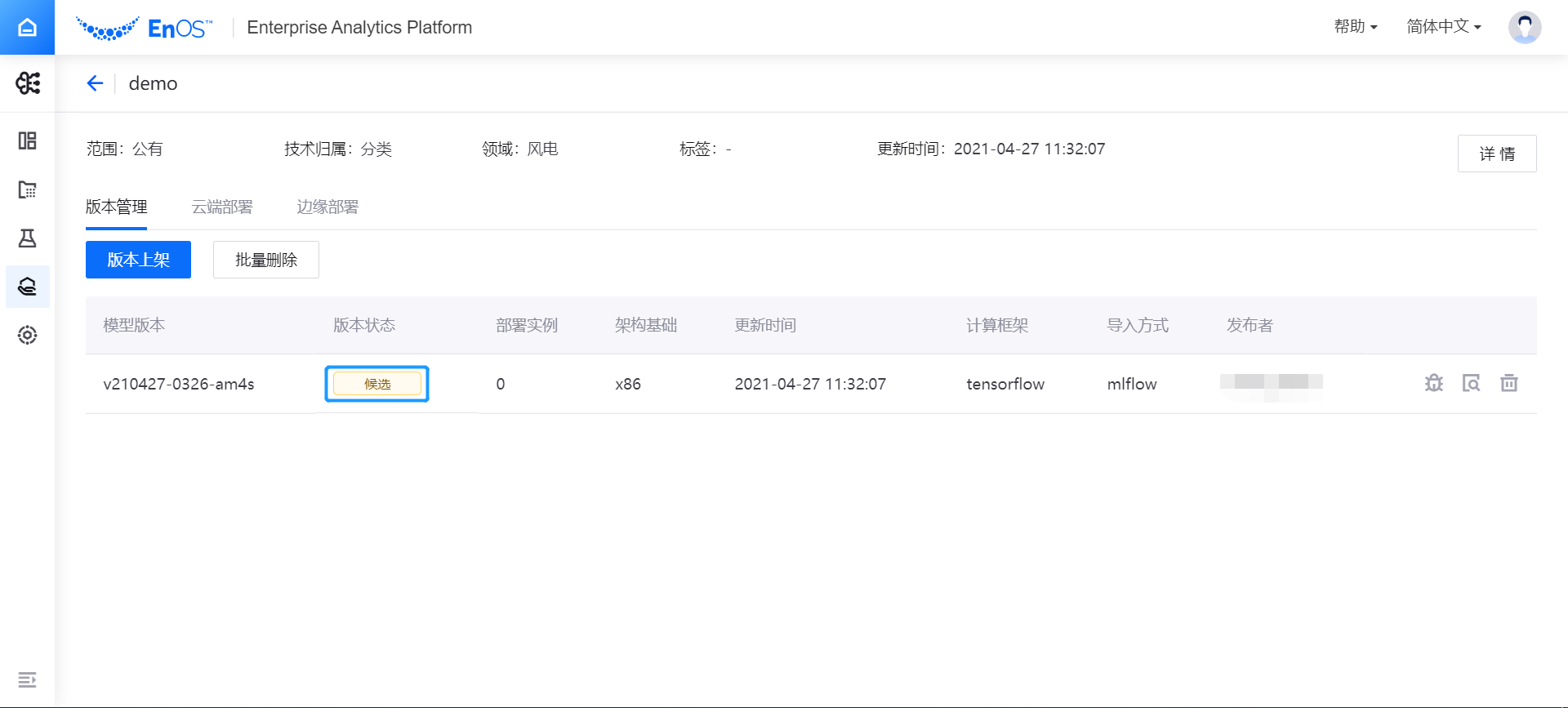Click the view details magnifier icon in row
The image size is (1568, 708).
(x=1471, y=383)
